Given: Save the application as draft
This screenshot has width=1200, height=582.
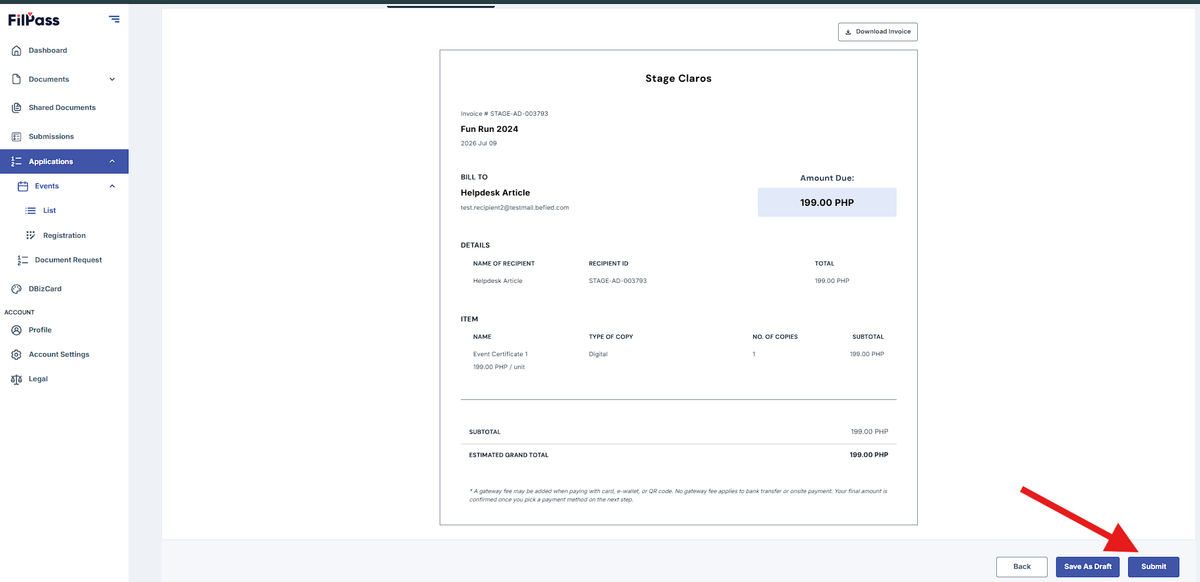Looking at the screenshot, I should (x=1088, y=567).
